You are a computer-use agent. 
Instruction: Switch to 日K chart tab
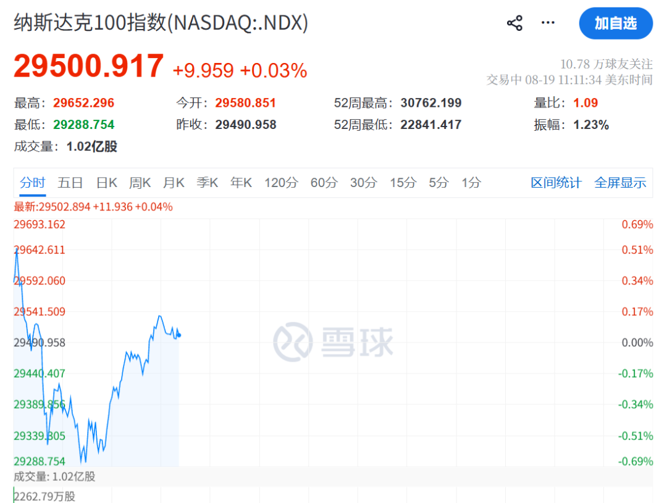pos(106,183)
